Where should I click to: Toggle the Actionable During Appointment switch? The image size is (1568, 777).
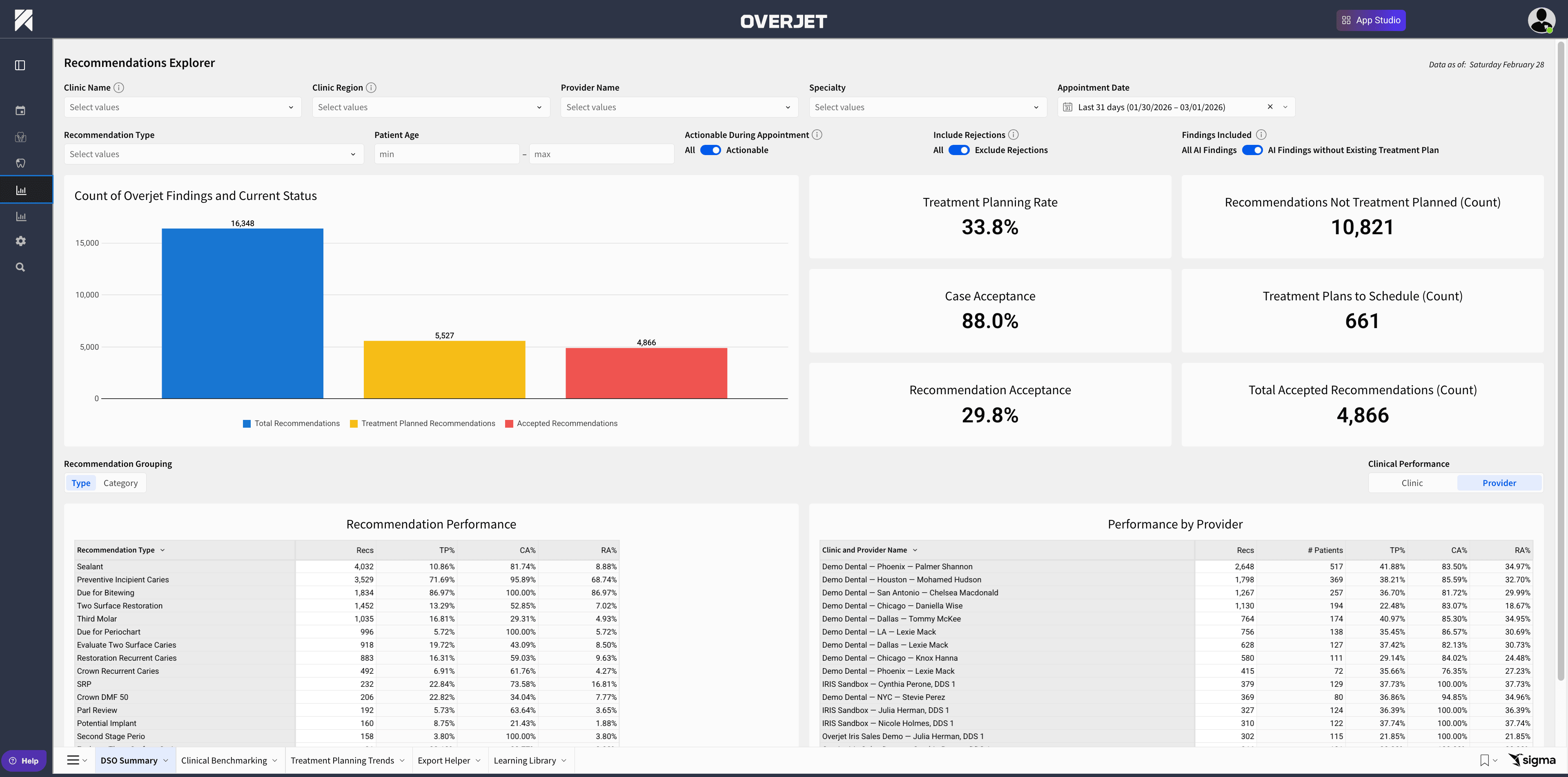tap(710, 150)
